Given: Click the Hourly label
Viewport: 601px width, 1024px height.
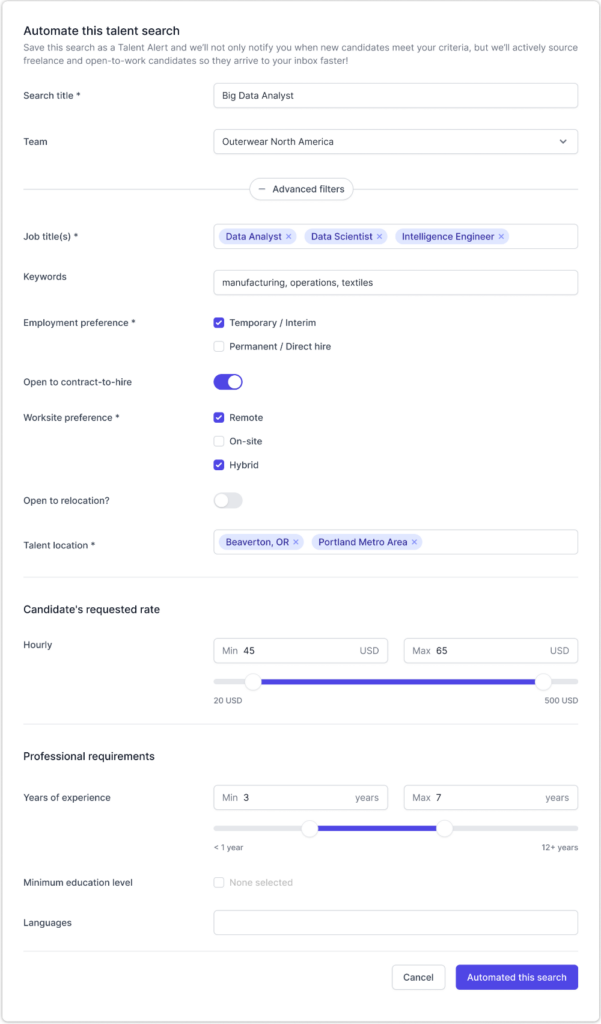Looking at the screenshot, I should 38,645.
